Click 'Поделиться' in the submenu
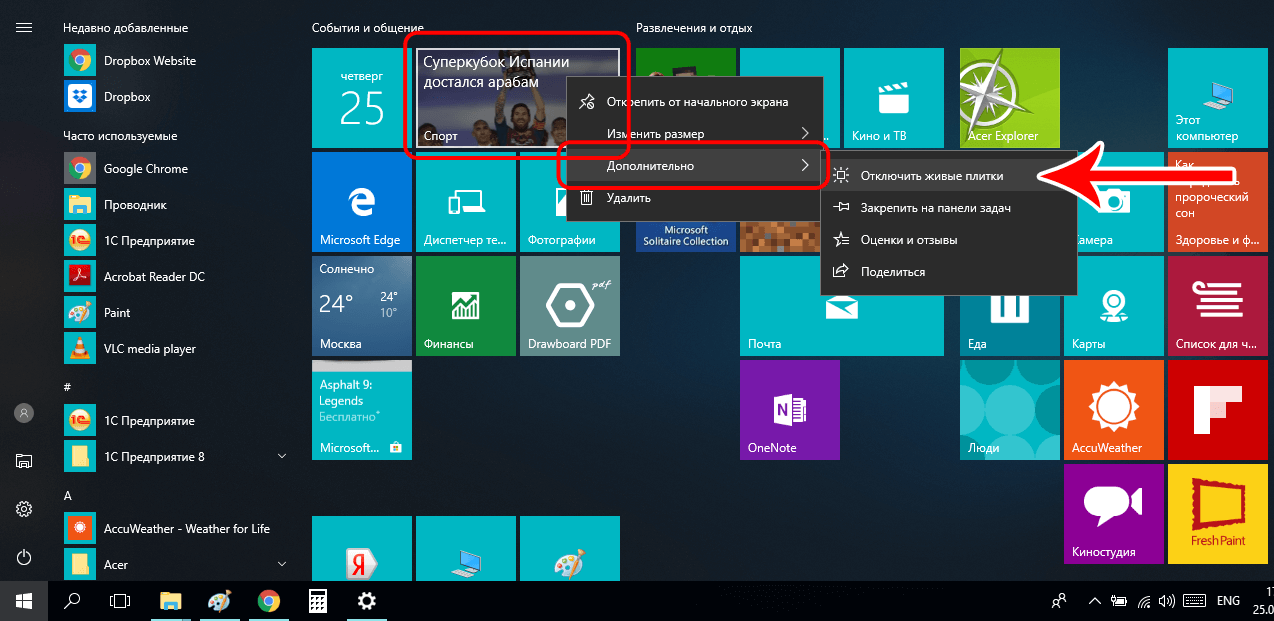The height and width of the screenshot is (621, 1274). pos(892,272)
